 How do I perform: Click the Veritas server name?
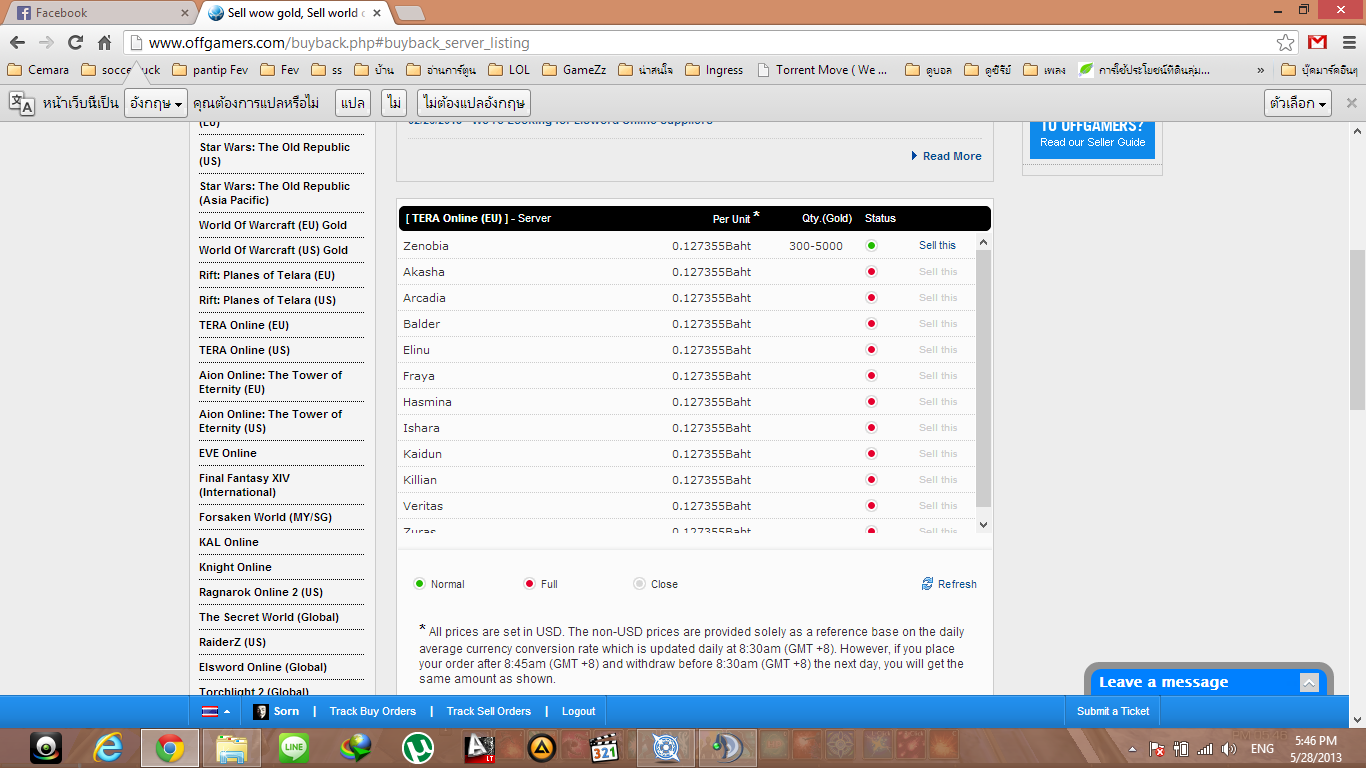423,506
